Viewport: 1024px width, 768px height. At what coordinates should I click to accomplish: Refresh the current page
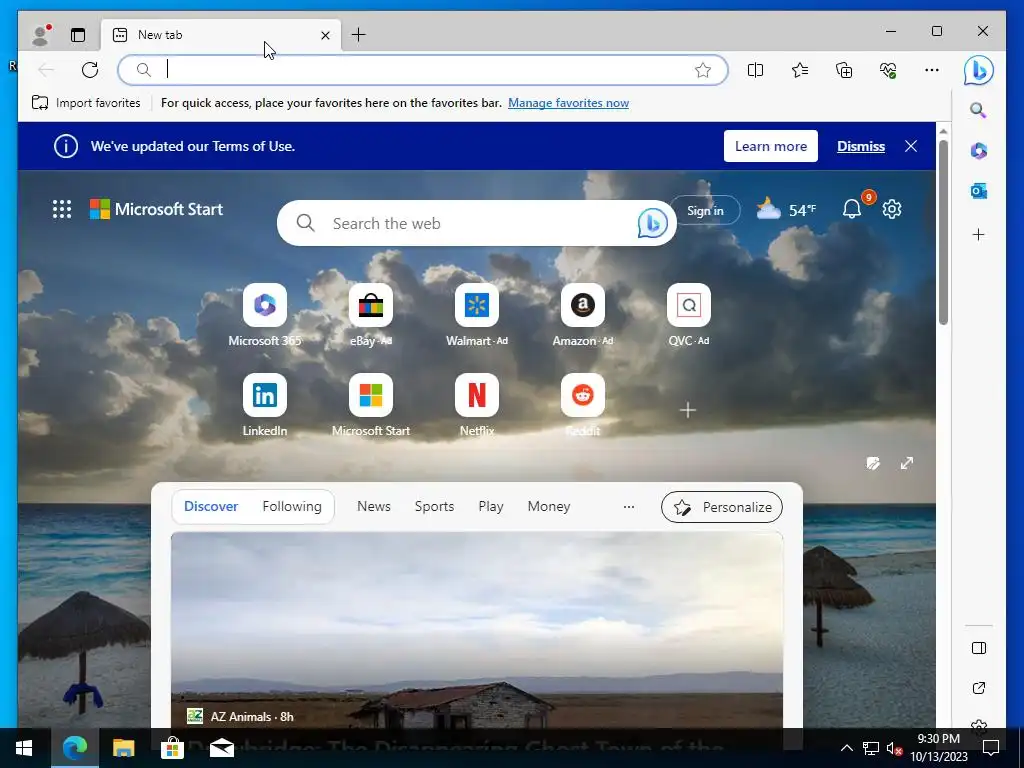click(90, 70)
